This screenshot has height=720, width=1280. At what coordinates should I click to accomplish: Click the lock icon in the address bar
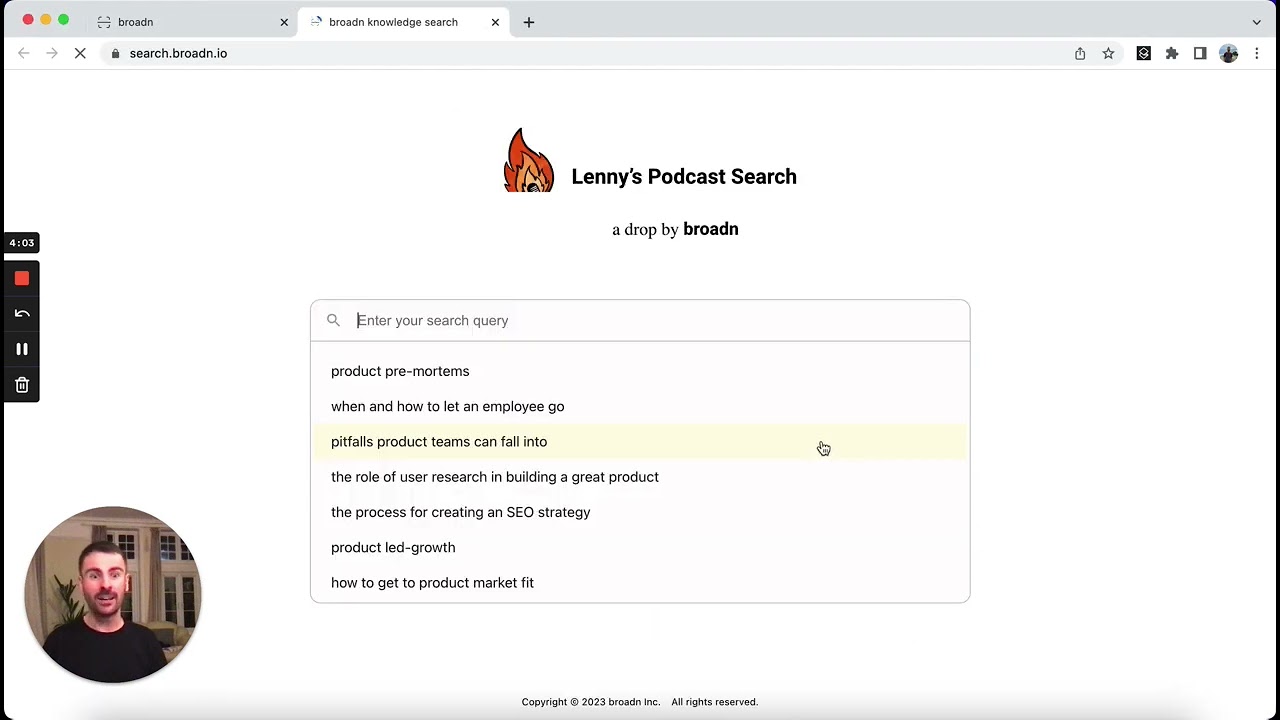pos(115,54)
